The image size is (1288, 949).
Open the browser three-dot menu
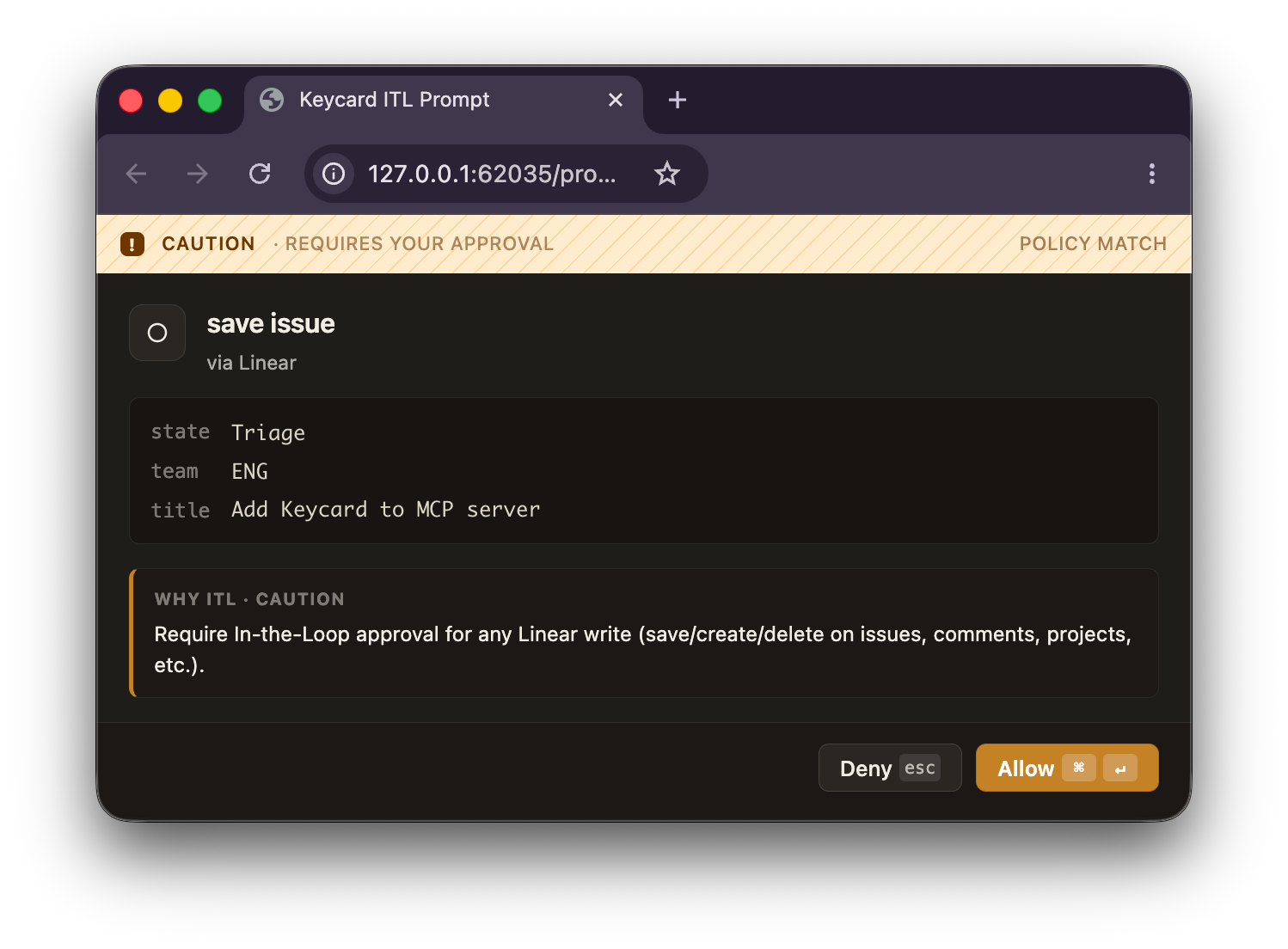point(1152,174)
